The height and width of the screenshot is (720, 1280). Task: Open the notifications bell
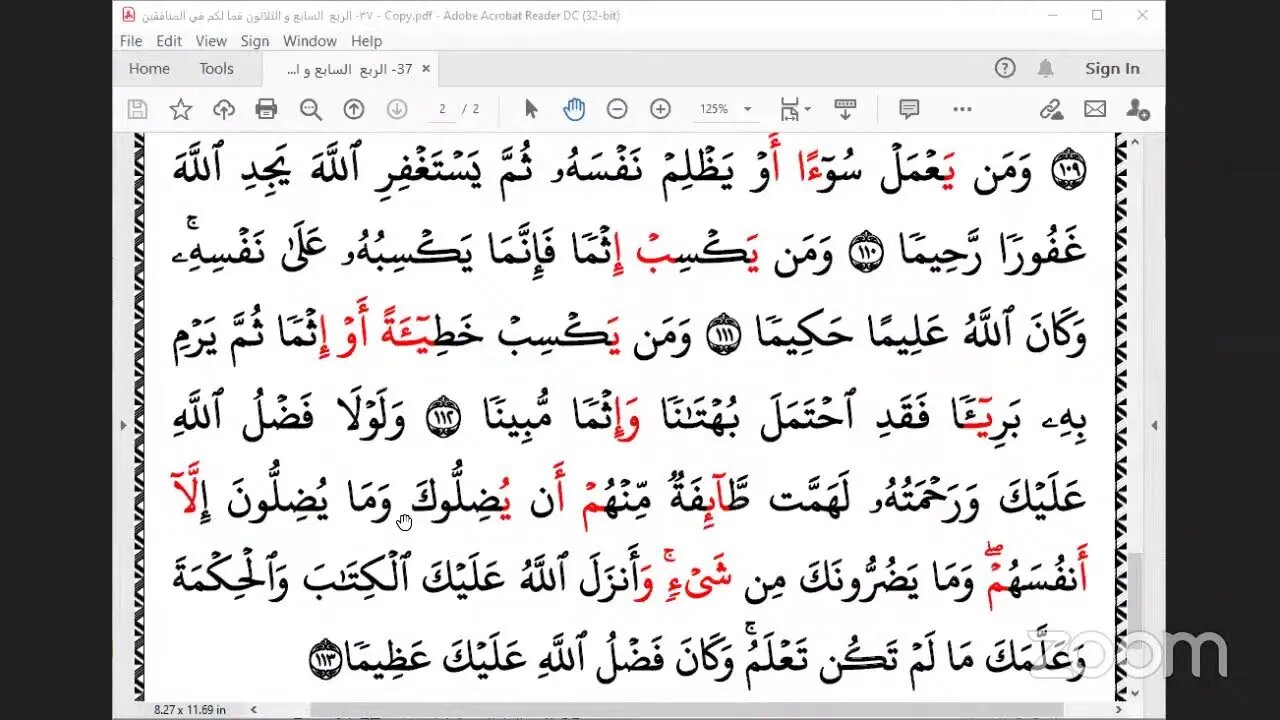(x=1045, y=68)
